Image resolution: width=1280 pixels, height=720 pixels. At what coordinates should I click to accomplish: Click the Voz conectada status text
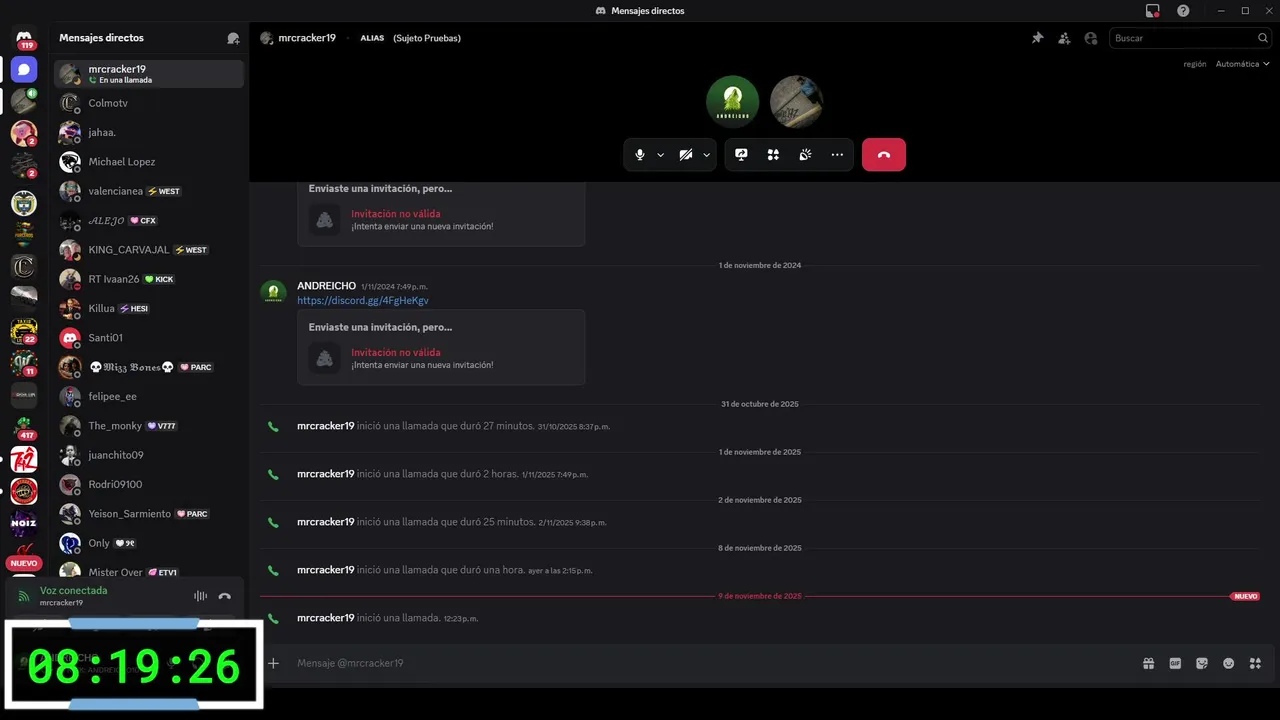(73, 590)
